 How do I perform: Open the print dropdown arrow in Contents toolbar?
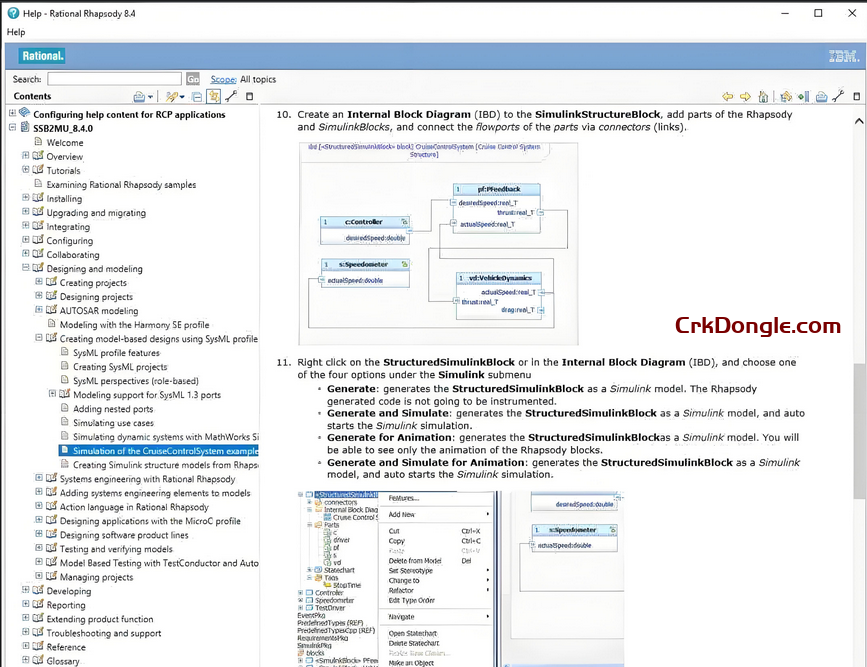150,96
